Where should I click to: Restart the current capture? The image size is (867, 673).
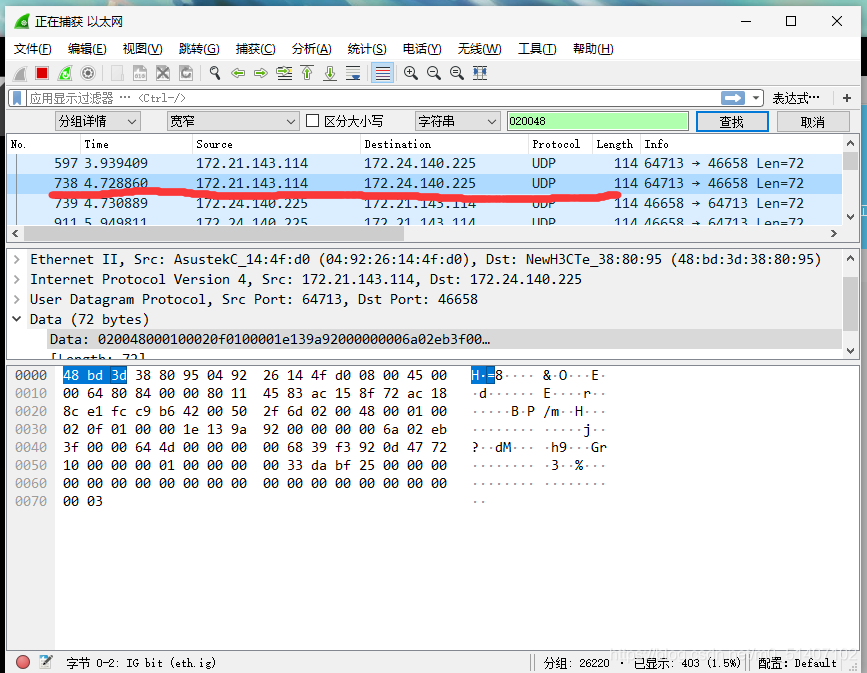[65, 73]
